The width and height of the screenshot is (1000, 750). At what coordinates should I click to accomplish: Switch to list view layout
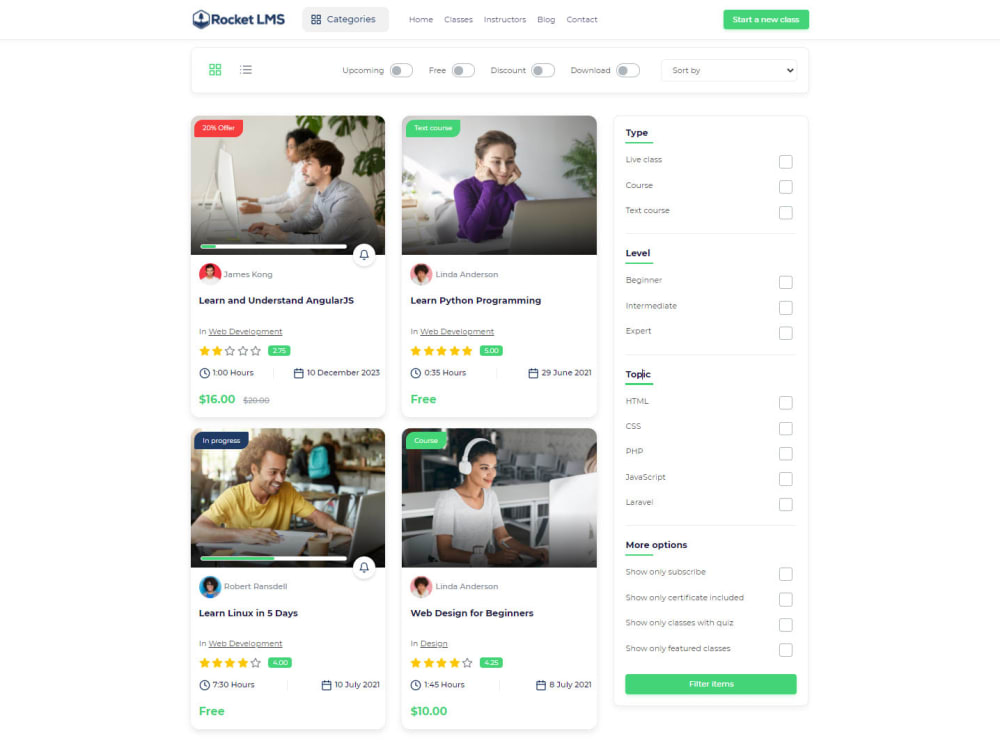(246, 70)
